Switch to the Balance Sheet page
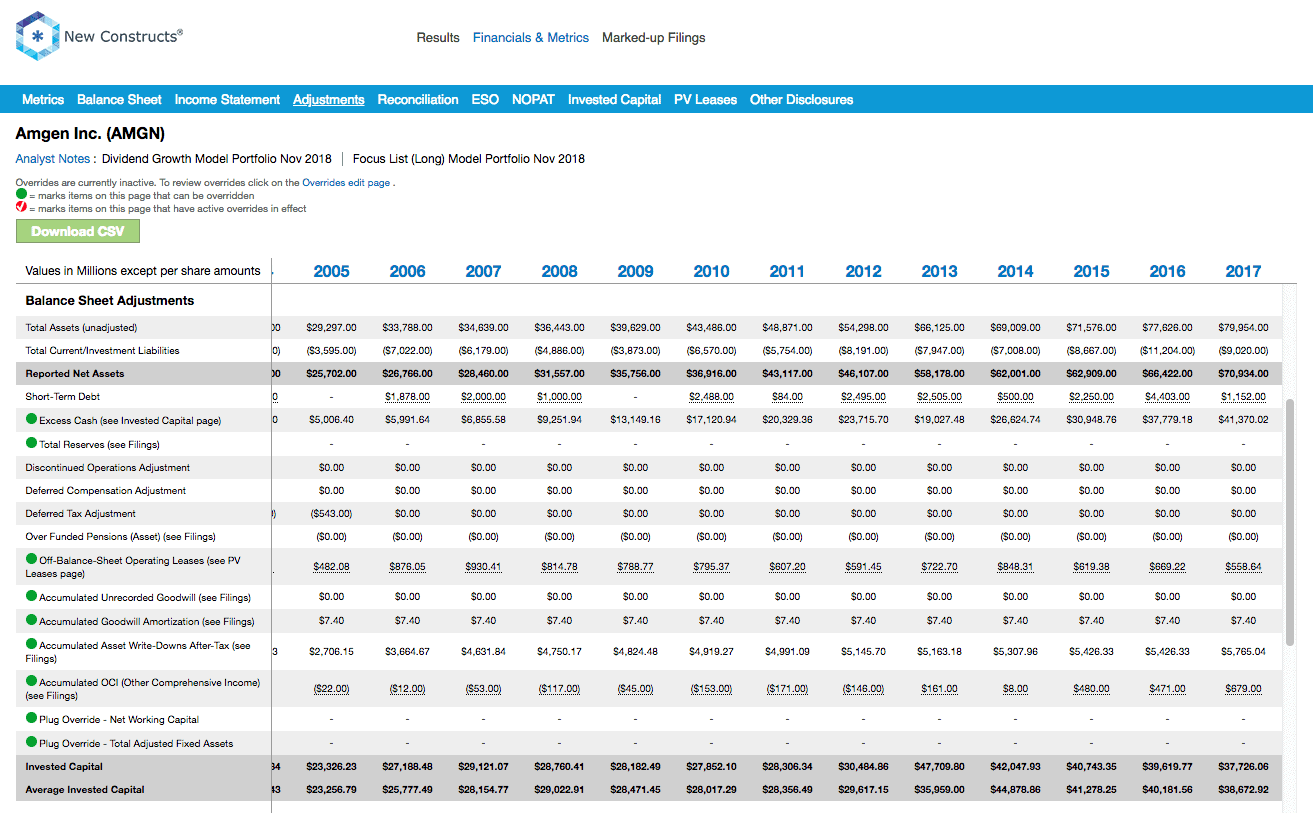This screenshot has width=1313, height=813. 119,100
